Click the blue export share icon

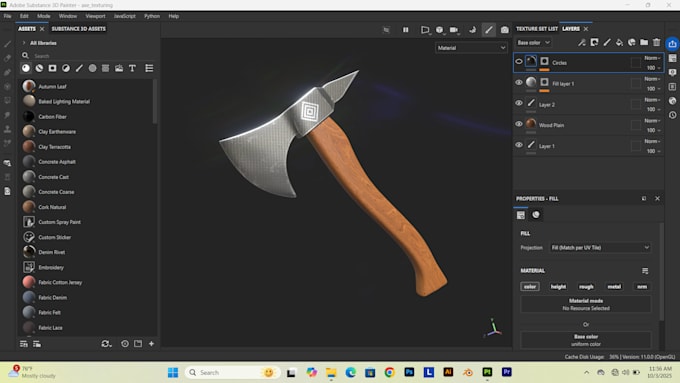672,44
